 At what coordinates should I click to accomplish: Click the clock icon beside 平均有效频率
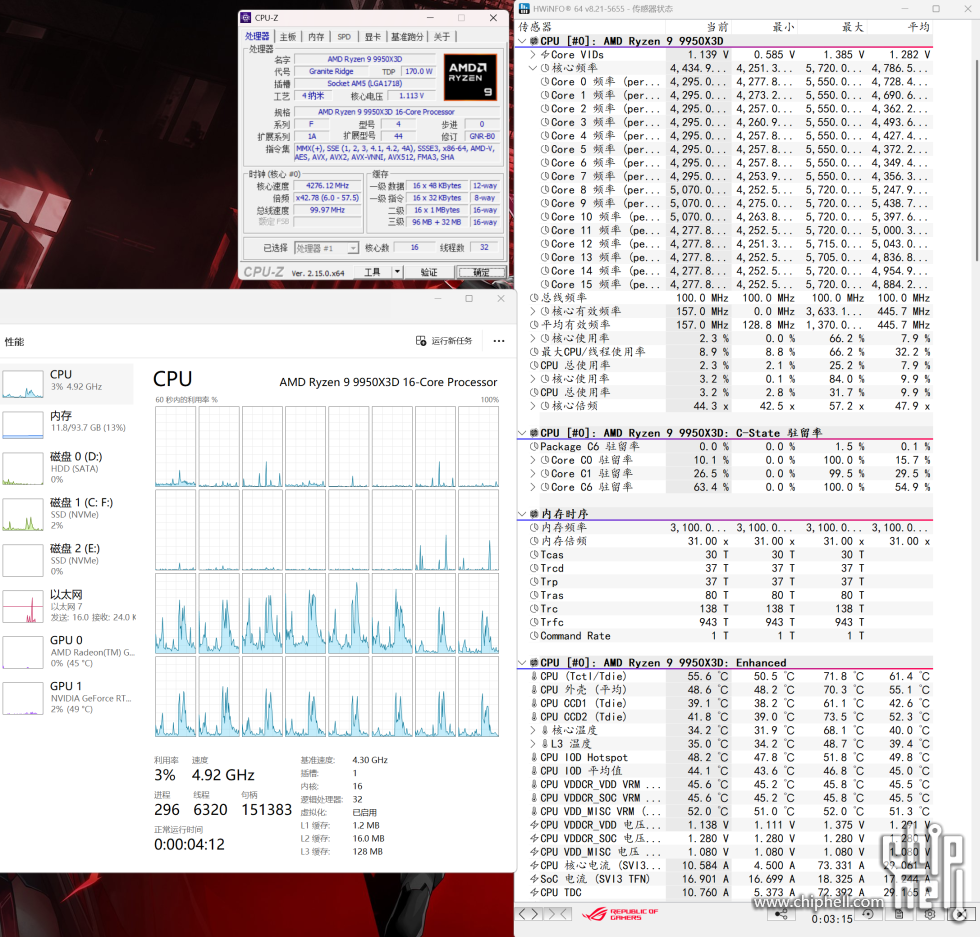pos(534,324)
